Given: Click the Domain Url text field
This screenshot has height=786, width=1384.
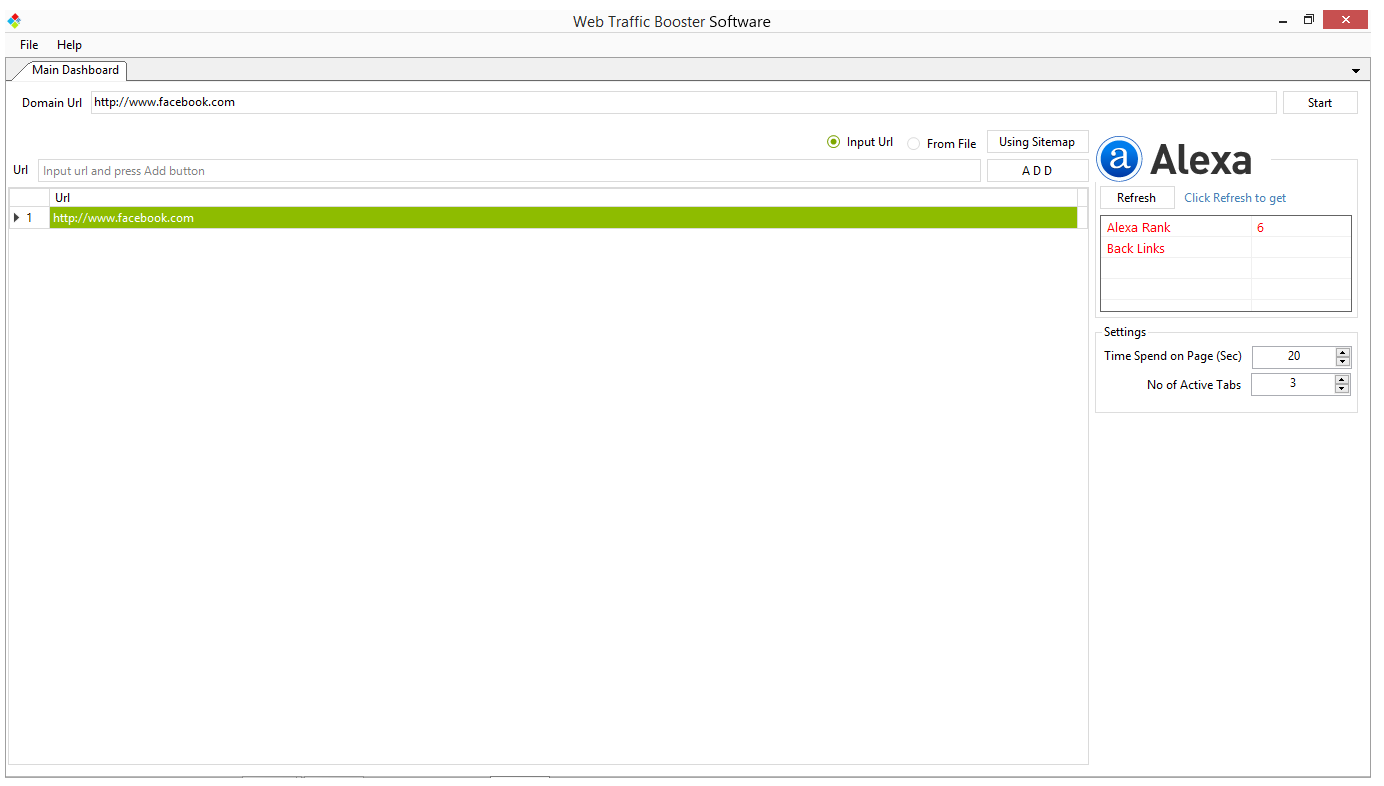Looking at the screenshot, I should click(x=683, y=102).
